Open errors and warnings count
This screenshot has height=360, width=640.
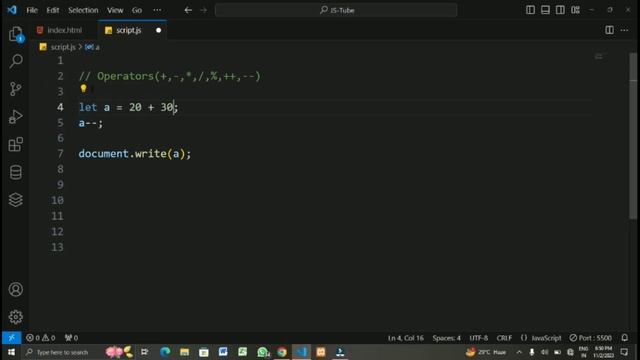(40, 338)
